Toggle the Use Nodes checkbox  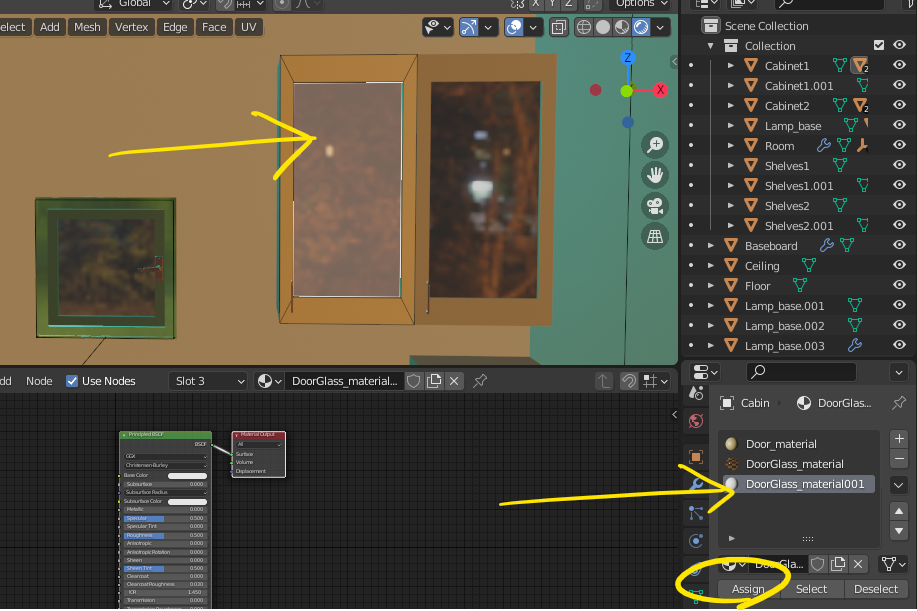(x=72, y=381)
